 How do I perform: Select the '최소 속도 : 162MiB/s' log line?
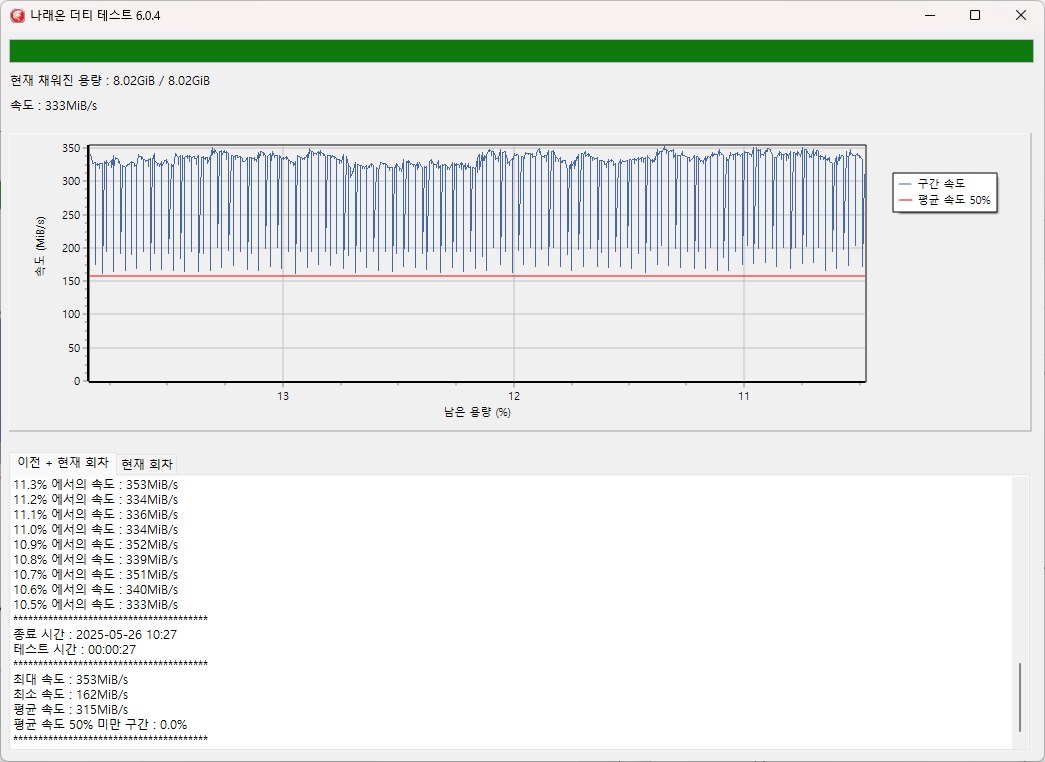(x=70, y=694)
